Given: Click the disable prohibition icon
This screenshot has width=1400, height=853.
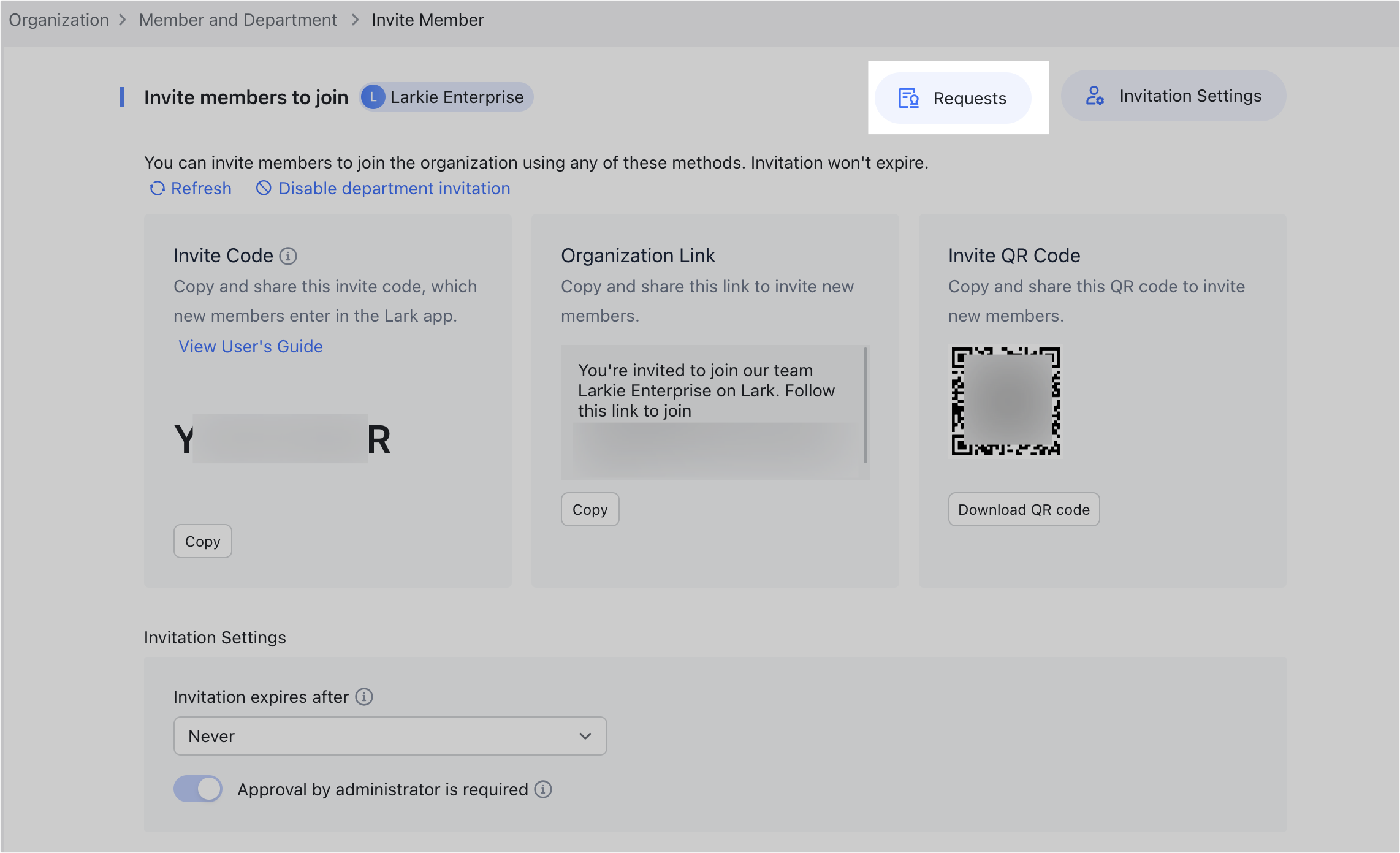Looking at the screenshot, I should pyautogui.click(x=264, y=188).
